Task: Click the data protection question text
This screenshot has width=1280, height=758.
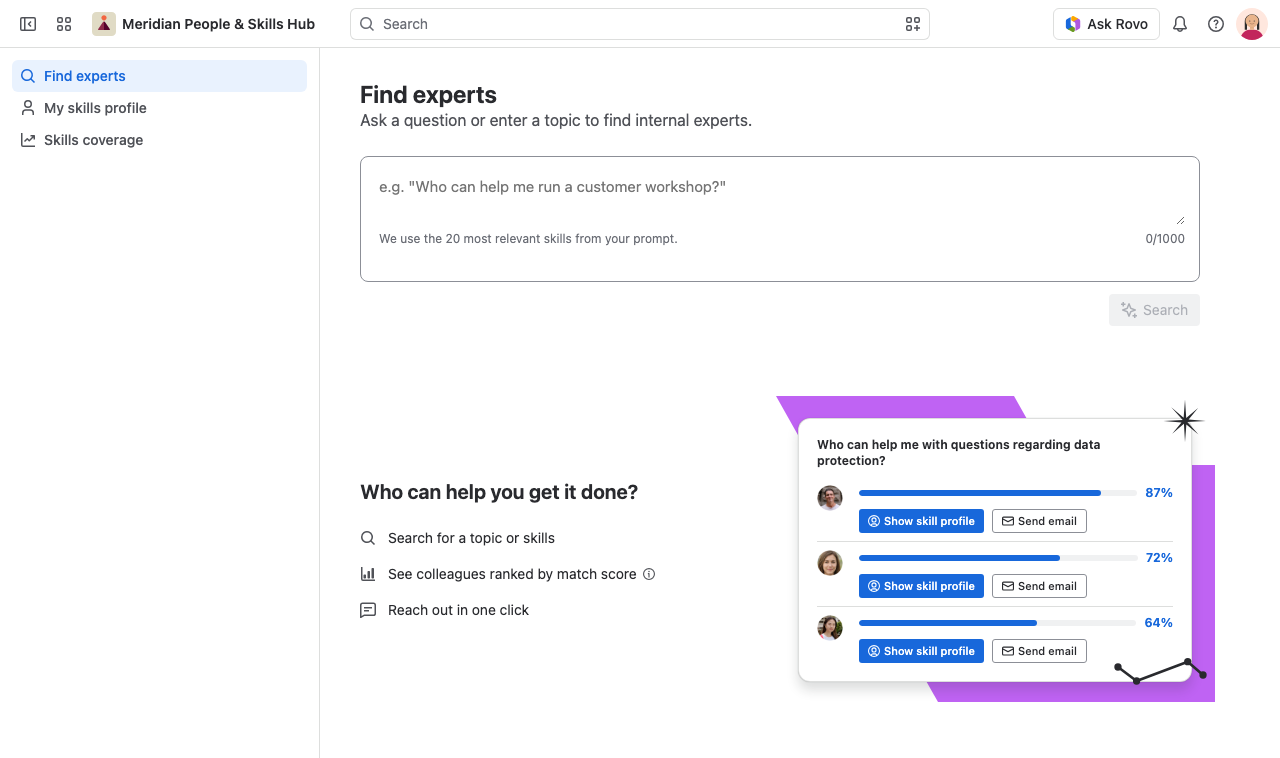Action: [x=958, y=453]
